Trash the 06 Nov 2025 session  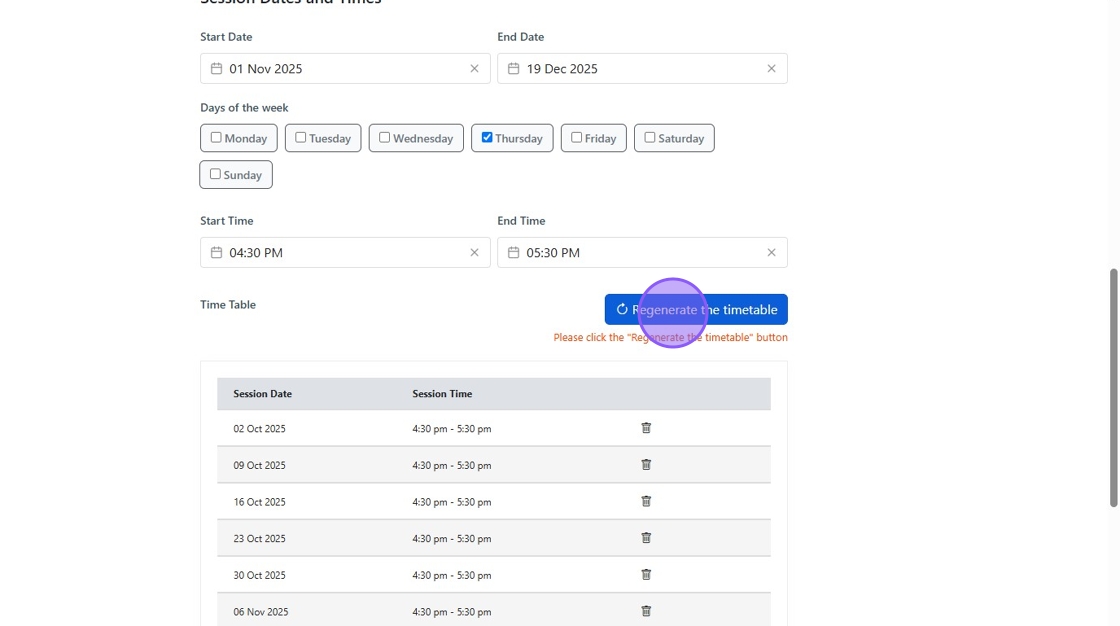click(x=646, y=611)
